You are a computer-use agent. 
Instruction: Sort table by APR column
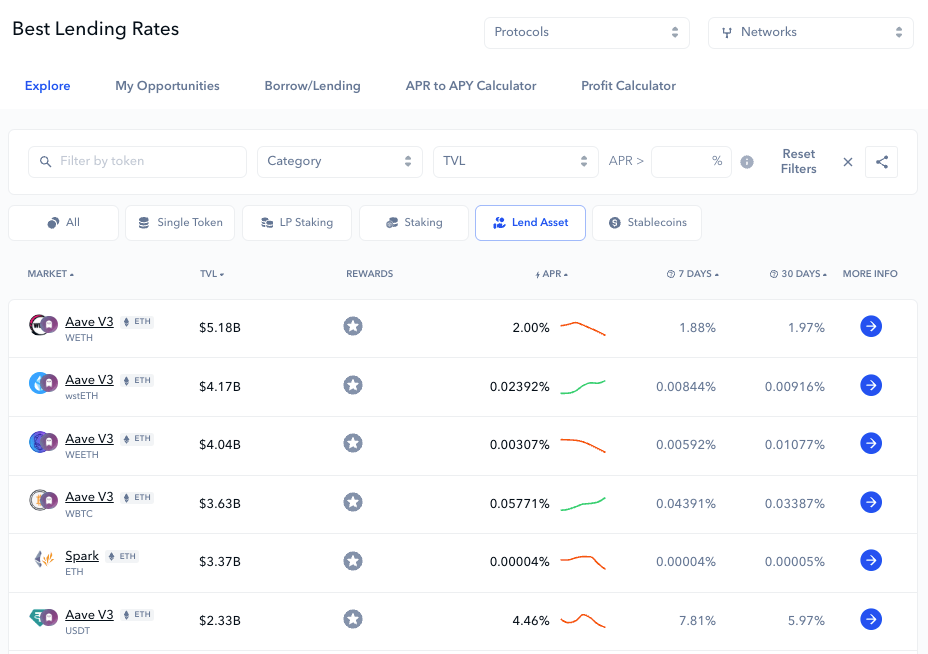point(552,274)
